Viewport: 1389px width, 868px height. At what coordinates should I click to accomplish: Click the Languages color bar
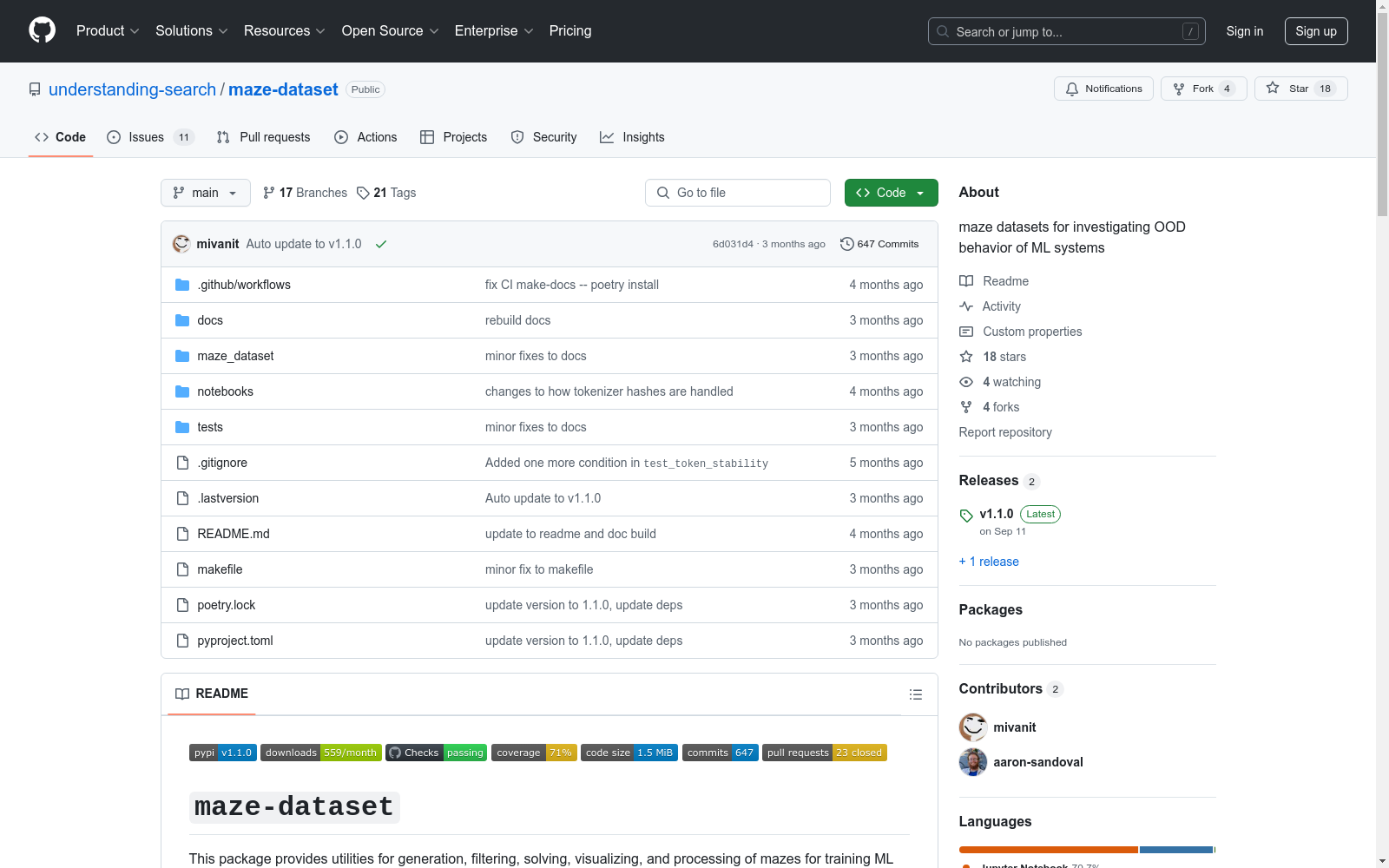pos(1087,850)
